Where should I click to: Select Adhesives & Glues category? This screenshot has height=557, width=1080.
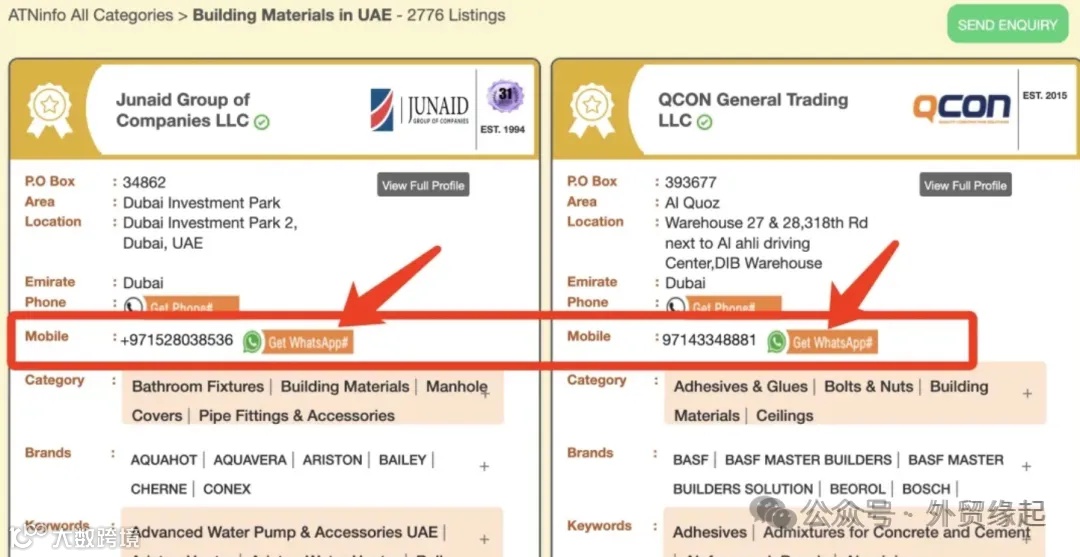[740, 387]
